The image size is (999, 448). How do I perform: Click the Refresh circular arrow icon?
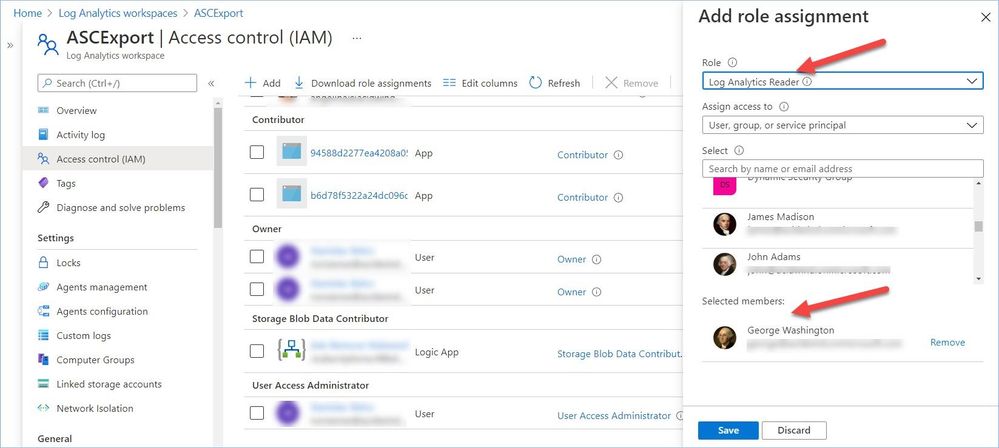536,83
